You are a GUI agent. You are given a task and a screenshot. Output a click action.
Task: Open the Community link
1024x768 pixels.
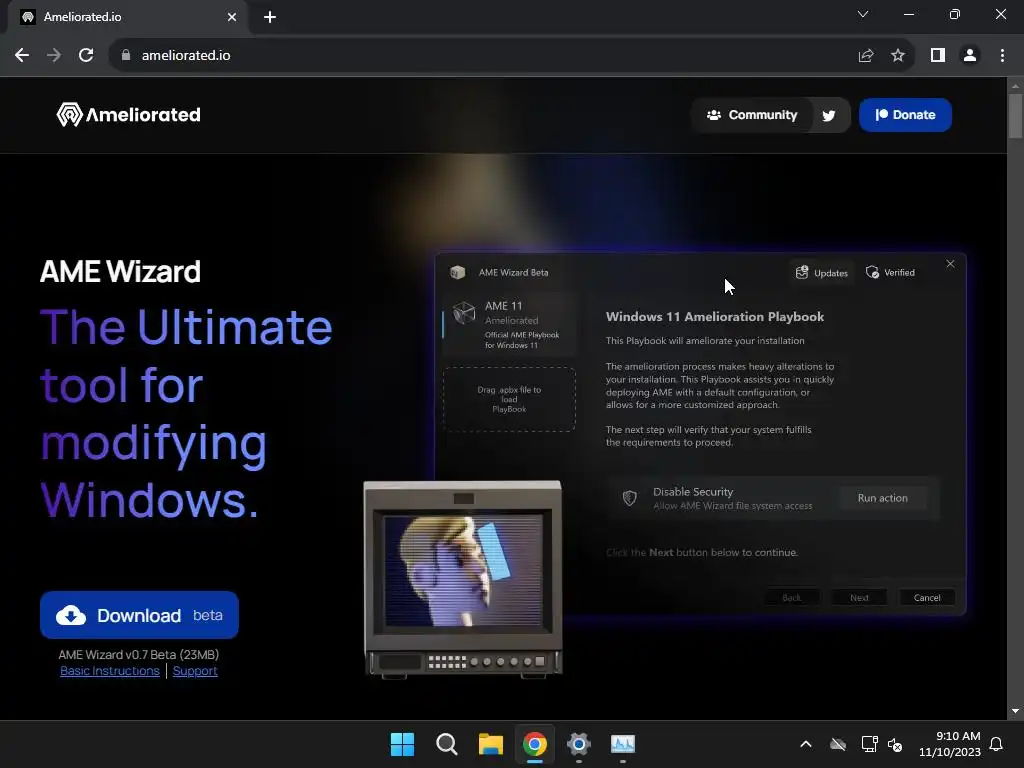tap(752, 115)
